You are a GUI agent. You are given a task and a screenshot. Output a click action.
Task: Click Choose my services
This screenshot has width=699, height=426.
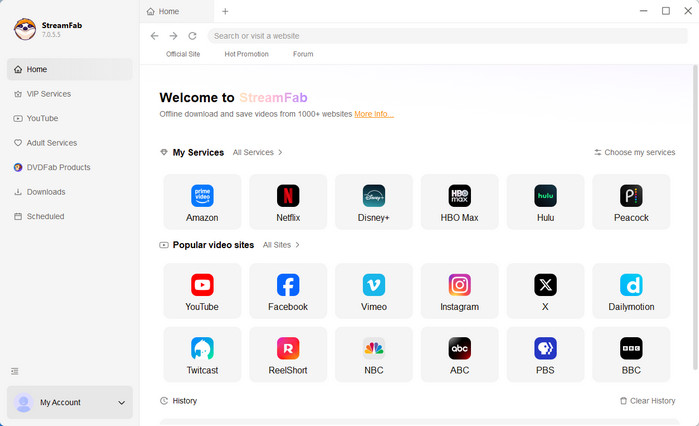(635, 152)
